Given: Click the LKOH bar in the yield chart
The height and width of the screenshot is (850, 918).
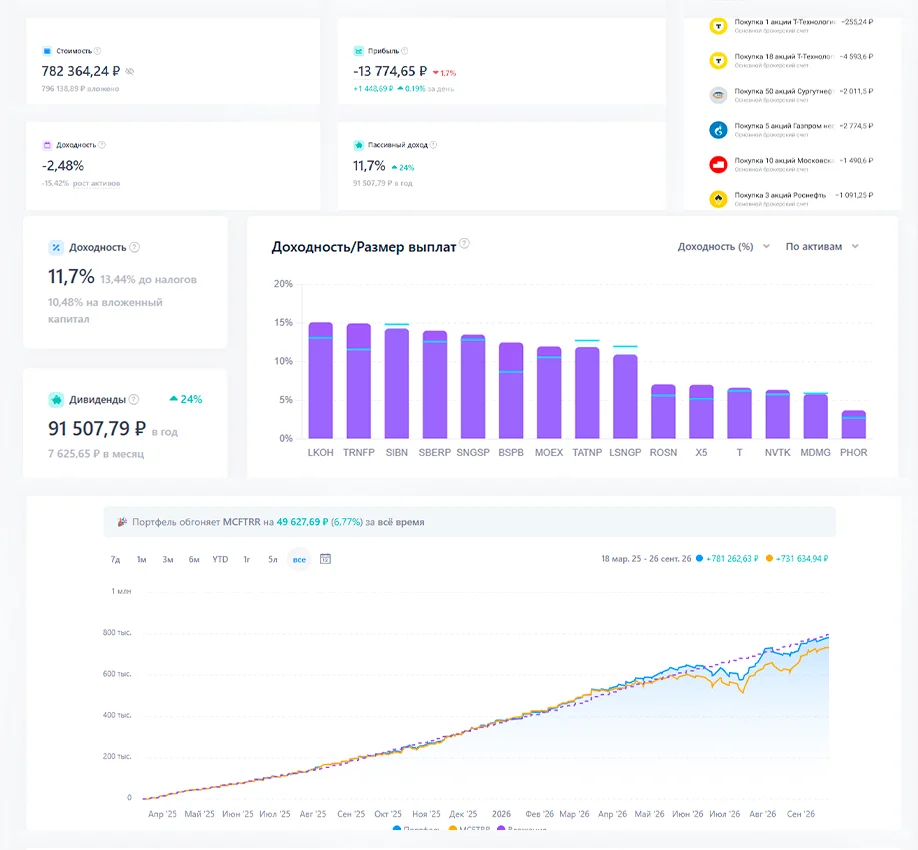Looking at the screenshot, I should pos(321,381).
